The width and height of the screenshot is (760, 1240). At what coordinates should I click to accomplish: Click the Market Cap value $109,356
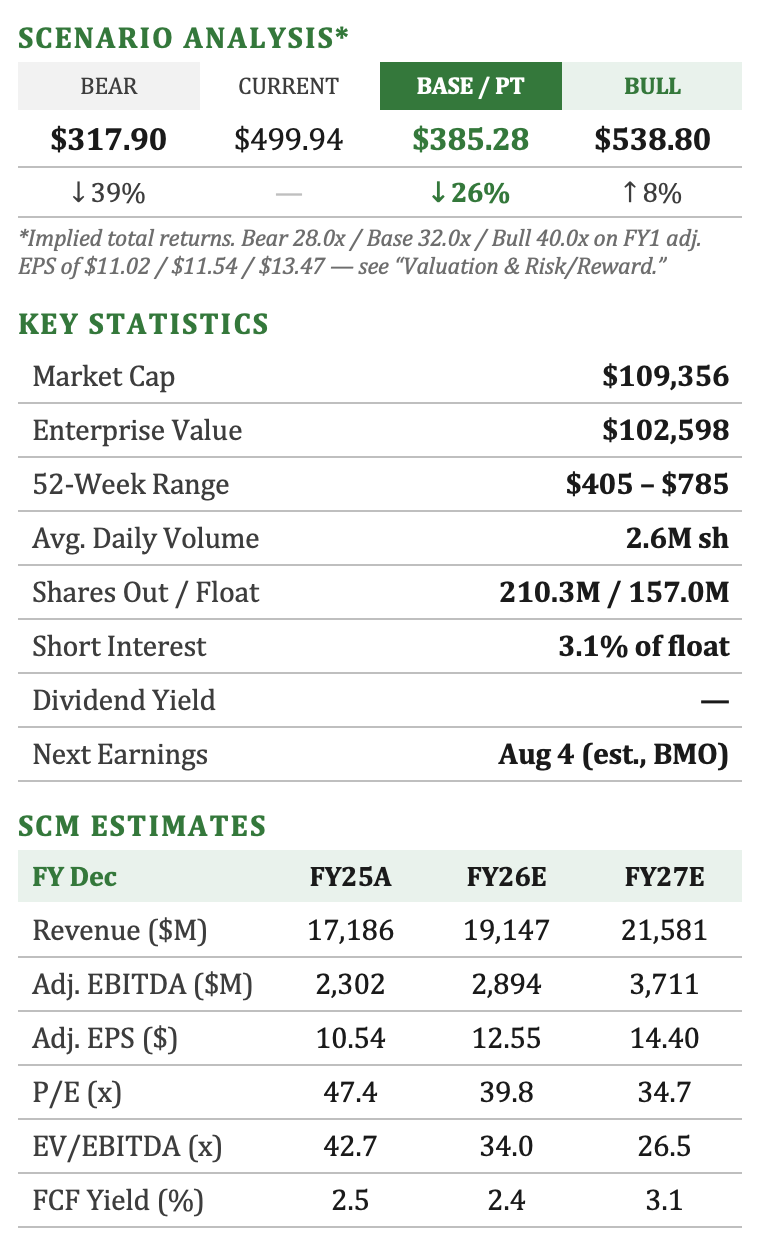point(666,377)
